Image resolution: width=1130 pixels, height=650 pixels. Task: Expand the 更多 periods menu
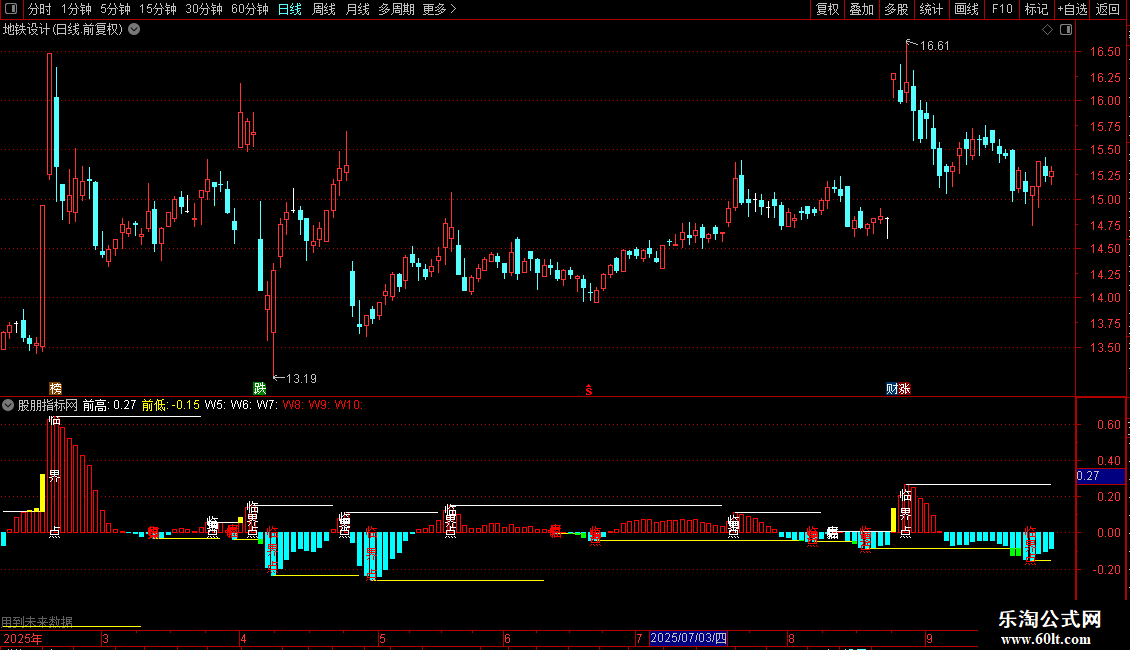439,9
